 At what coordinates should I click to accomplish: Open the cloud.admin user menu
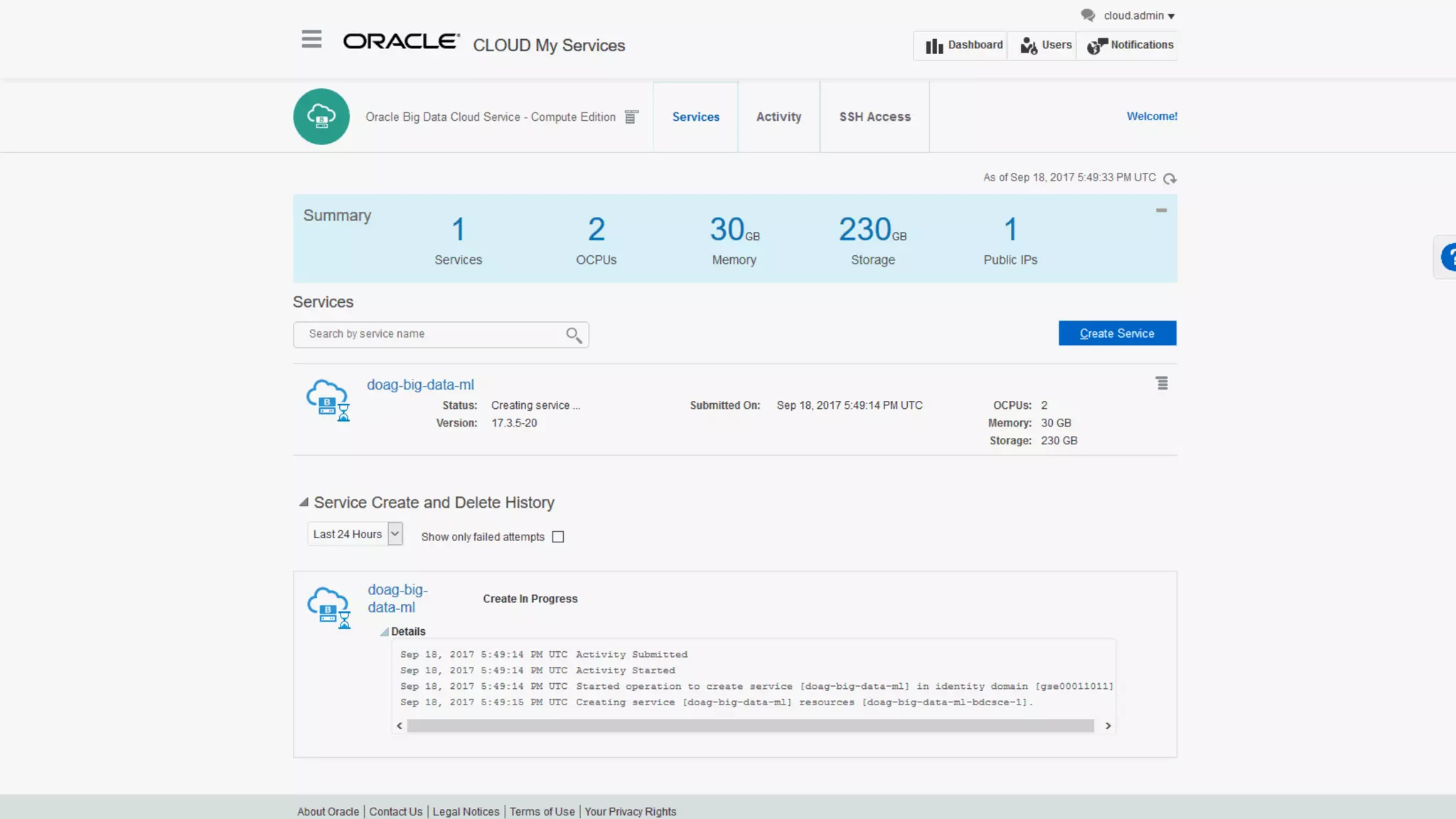(x=1139, y=16)
